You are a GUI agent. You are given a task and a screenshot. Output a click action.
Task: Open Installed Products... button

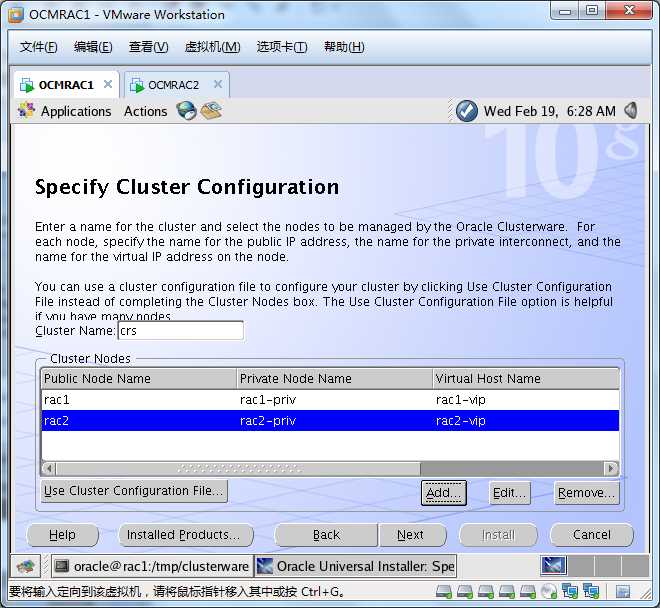click(x=186, y=535)
